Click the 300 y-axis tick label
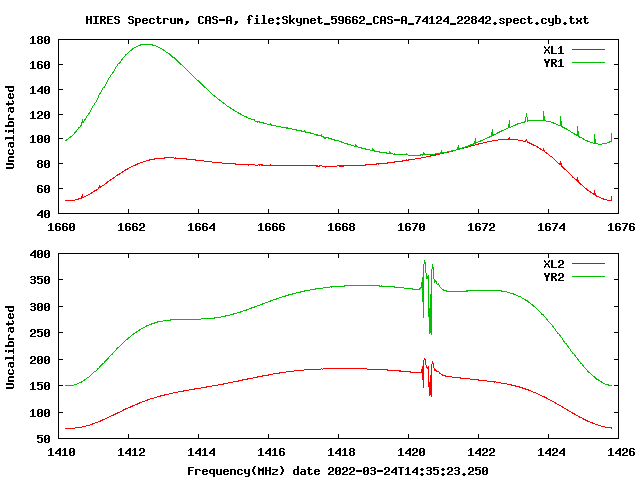 tap(40, 307)
